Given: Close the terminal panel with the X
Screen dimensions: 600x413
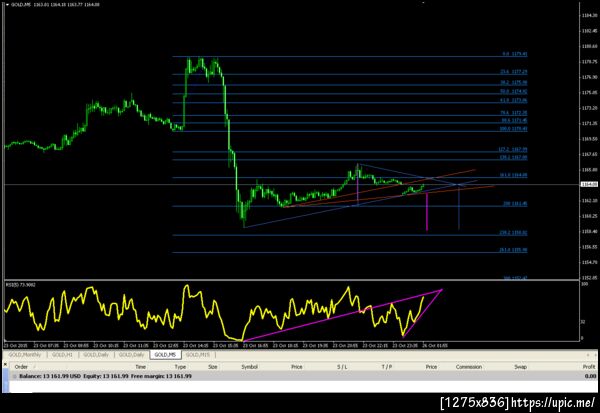Looking at the screenshot, I should pos(5,364).
